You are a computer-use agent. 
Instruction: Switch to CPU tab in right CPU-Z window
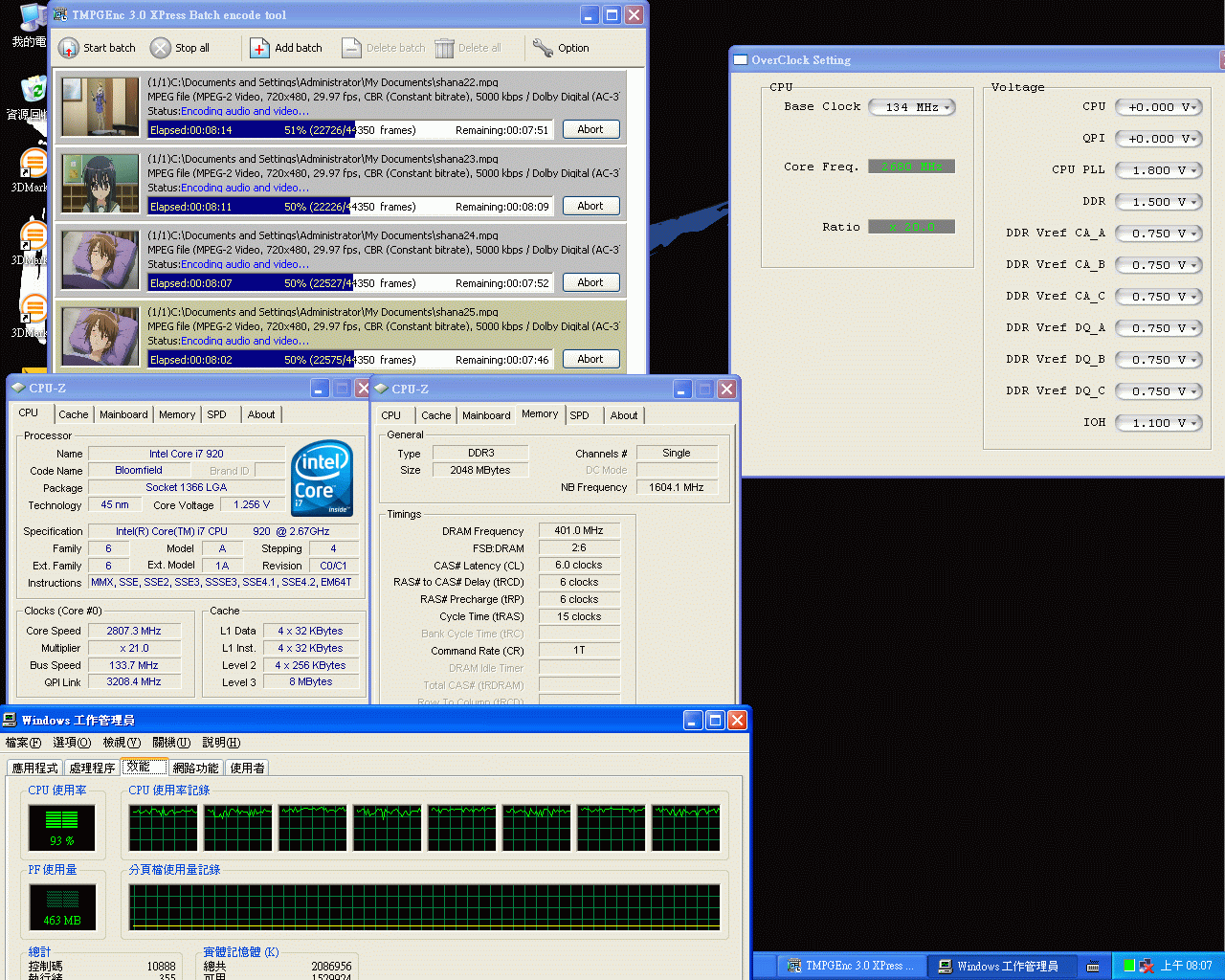click(x=391, y=415)
